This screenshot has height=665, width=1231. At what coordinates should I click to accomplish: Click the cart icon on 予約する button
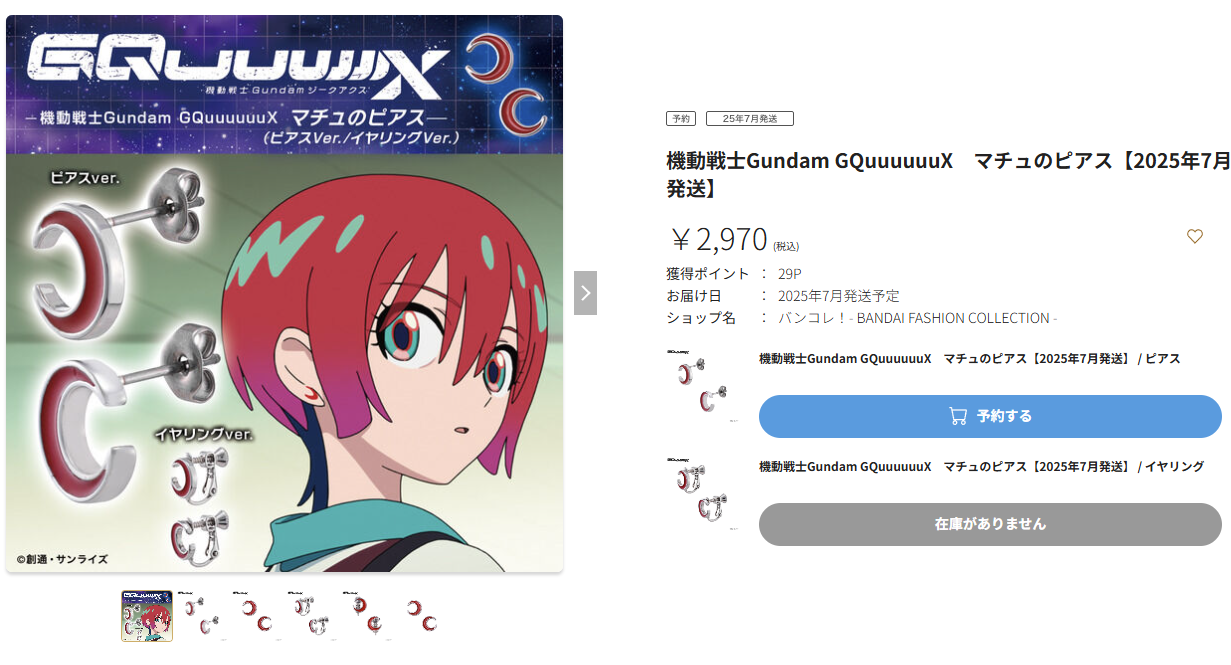point(958,416)
